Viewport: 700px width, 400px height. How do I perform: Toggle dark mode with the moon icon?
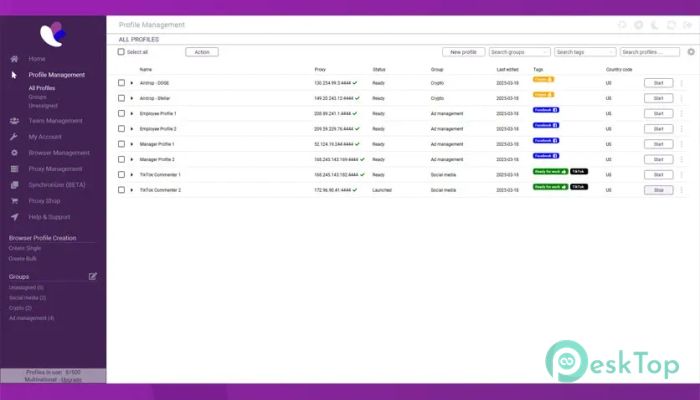click(x=655, y=25)
